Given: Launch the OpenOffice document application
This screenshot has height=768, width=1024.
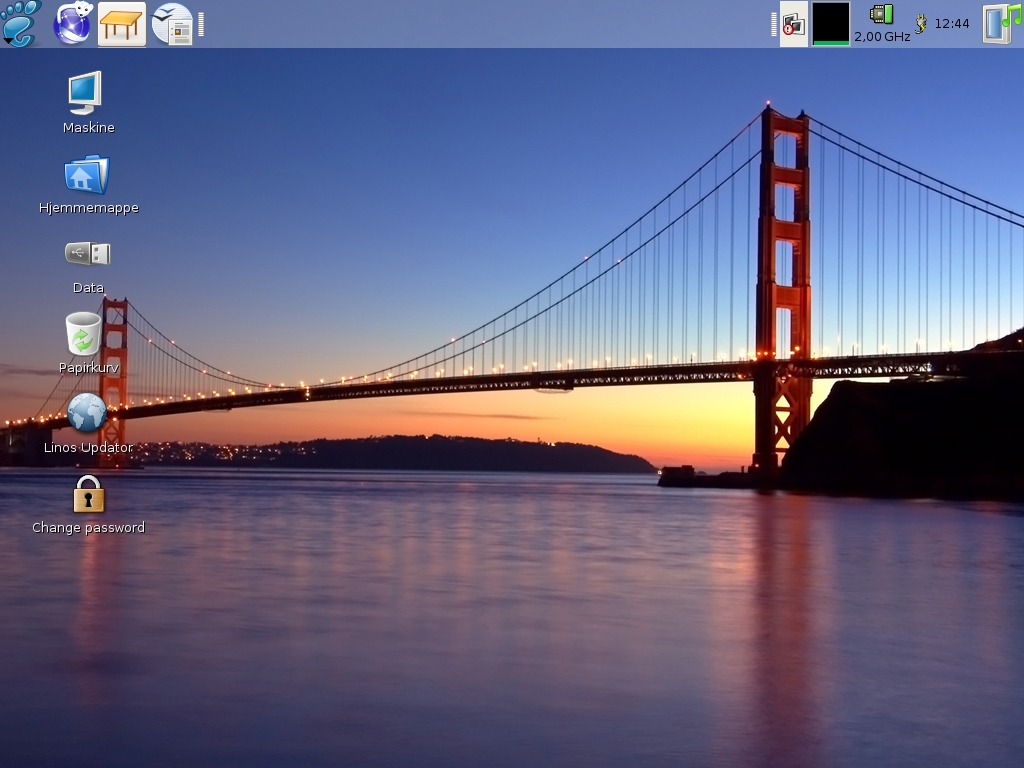Looking at the screenshot, I should [x=172, y=23].
